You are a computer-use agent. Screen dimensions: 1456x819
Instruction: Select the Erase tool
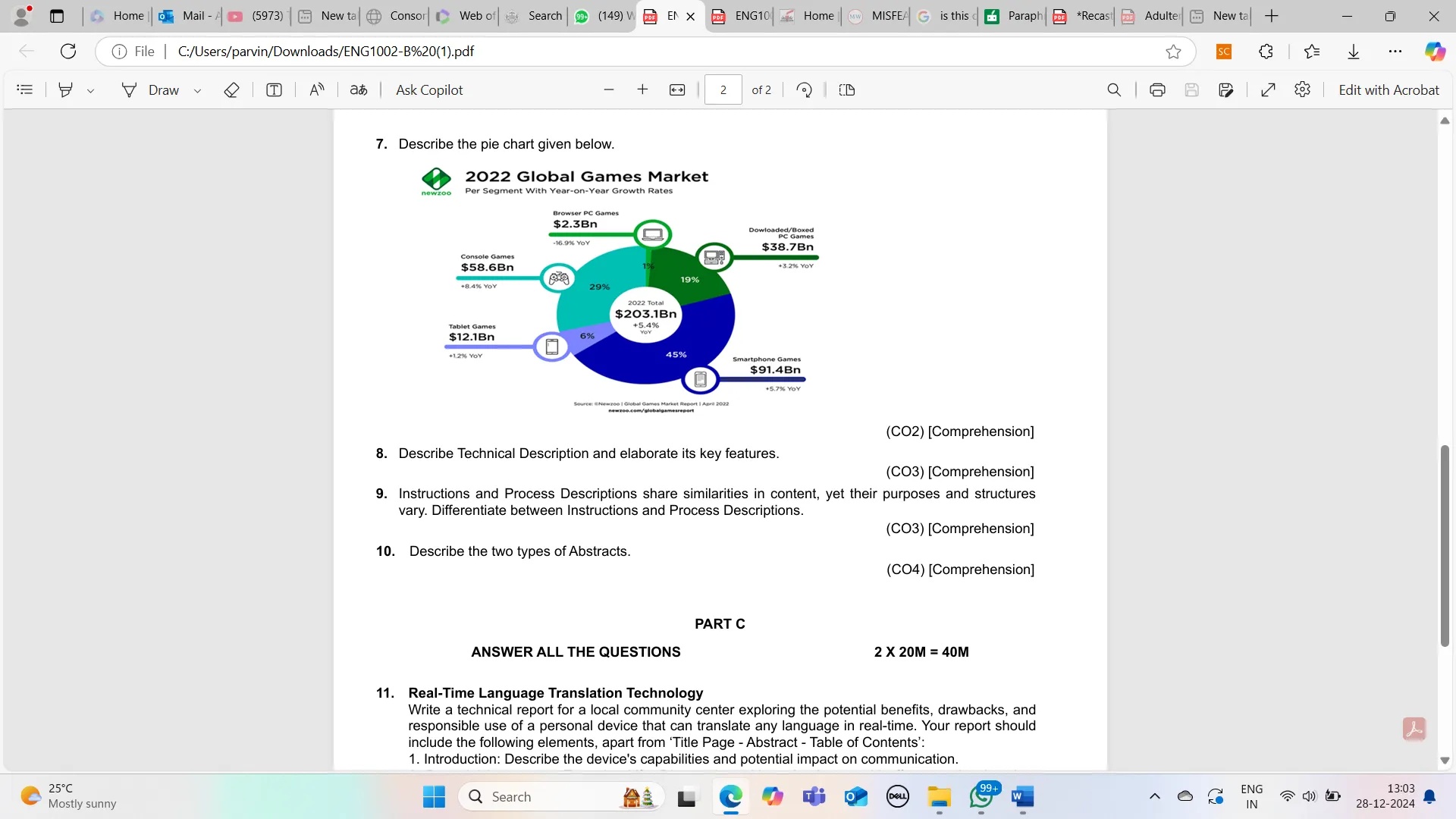pyautogui.click(x=231, y=89)
